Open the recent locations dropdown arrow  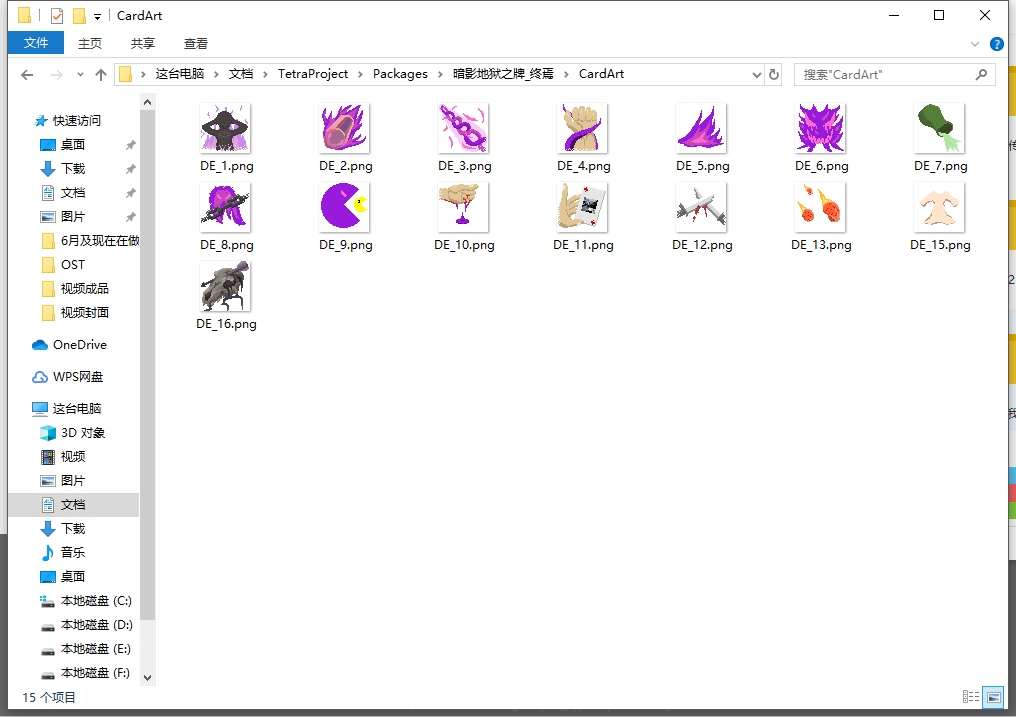coord(80,74)
